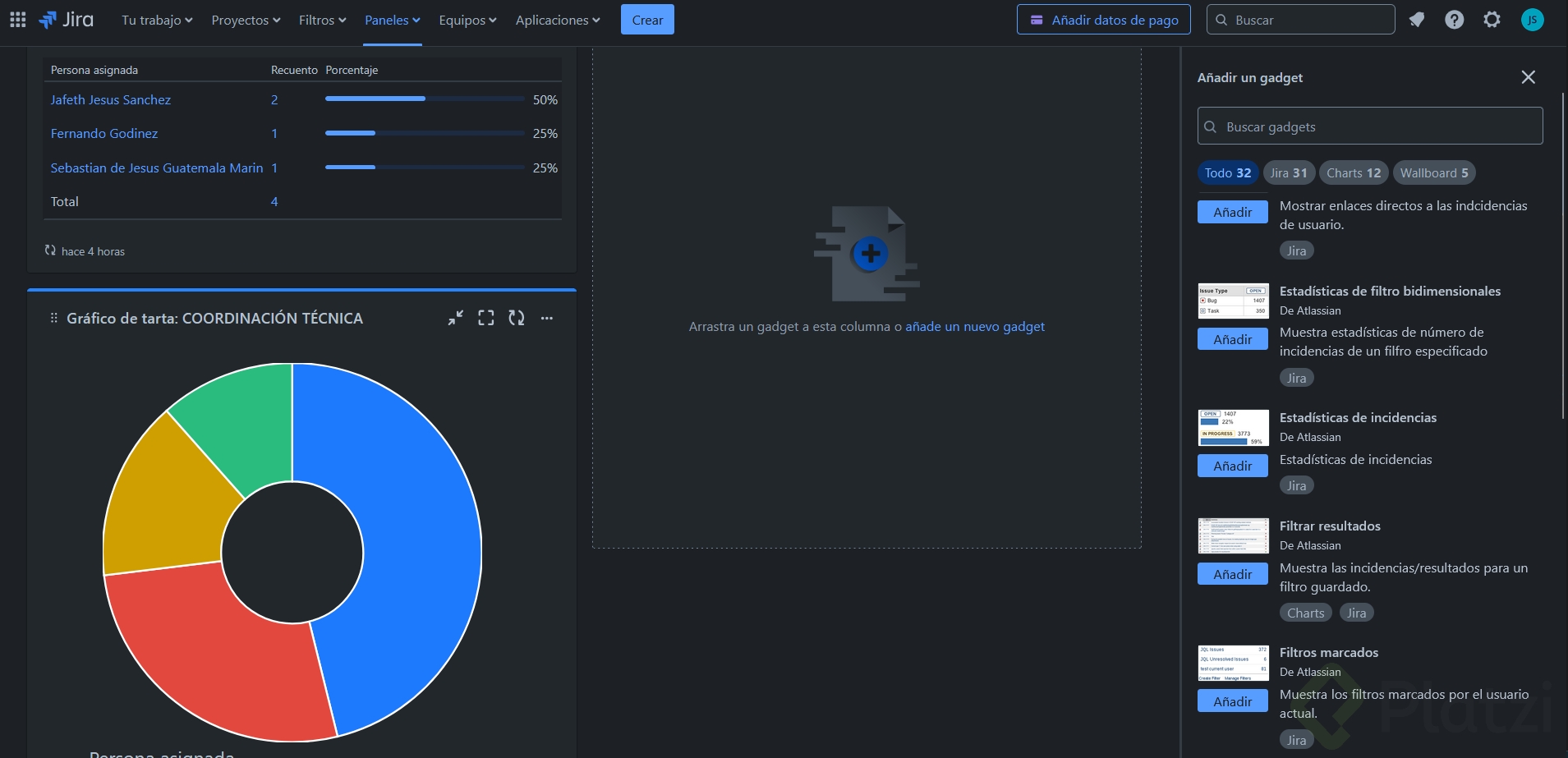Expand the Proyectos menu
Image resolution: width=1568 pixels, height=758 pixels.
246,20
